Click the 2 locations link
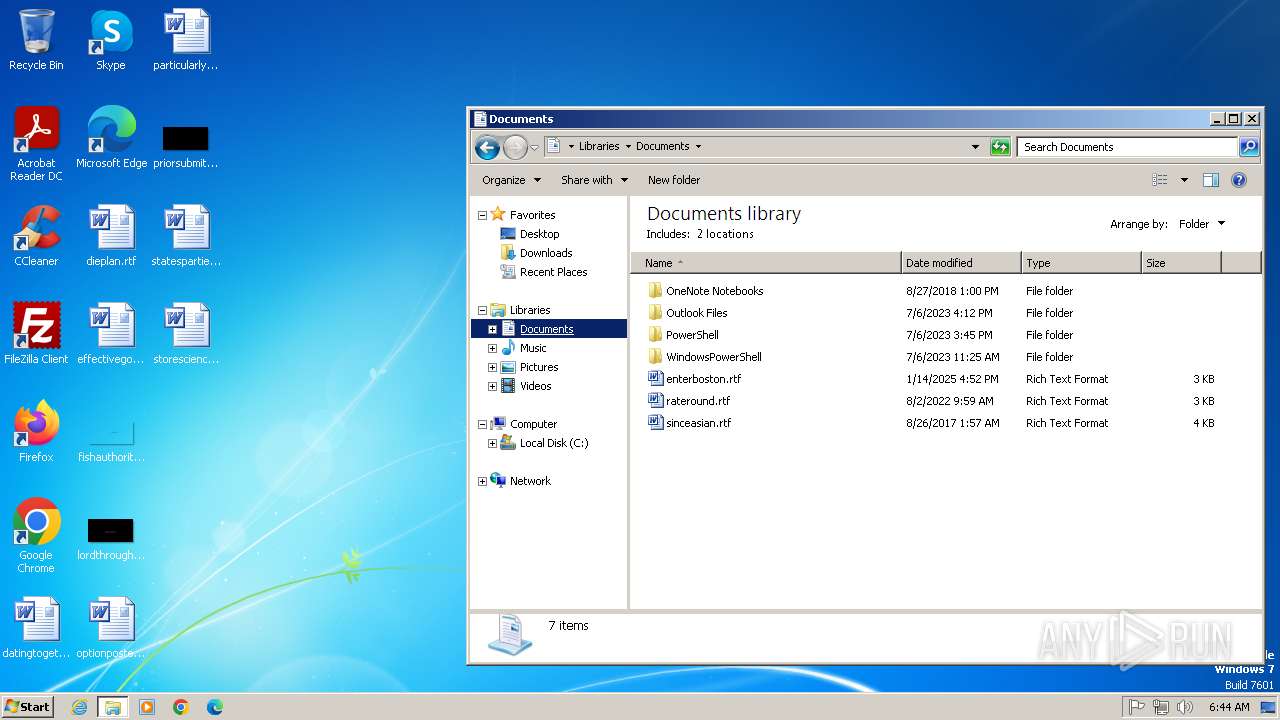Viewport: 1280px width, 720px height. (x=725, y=234)
